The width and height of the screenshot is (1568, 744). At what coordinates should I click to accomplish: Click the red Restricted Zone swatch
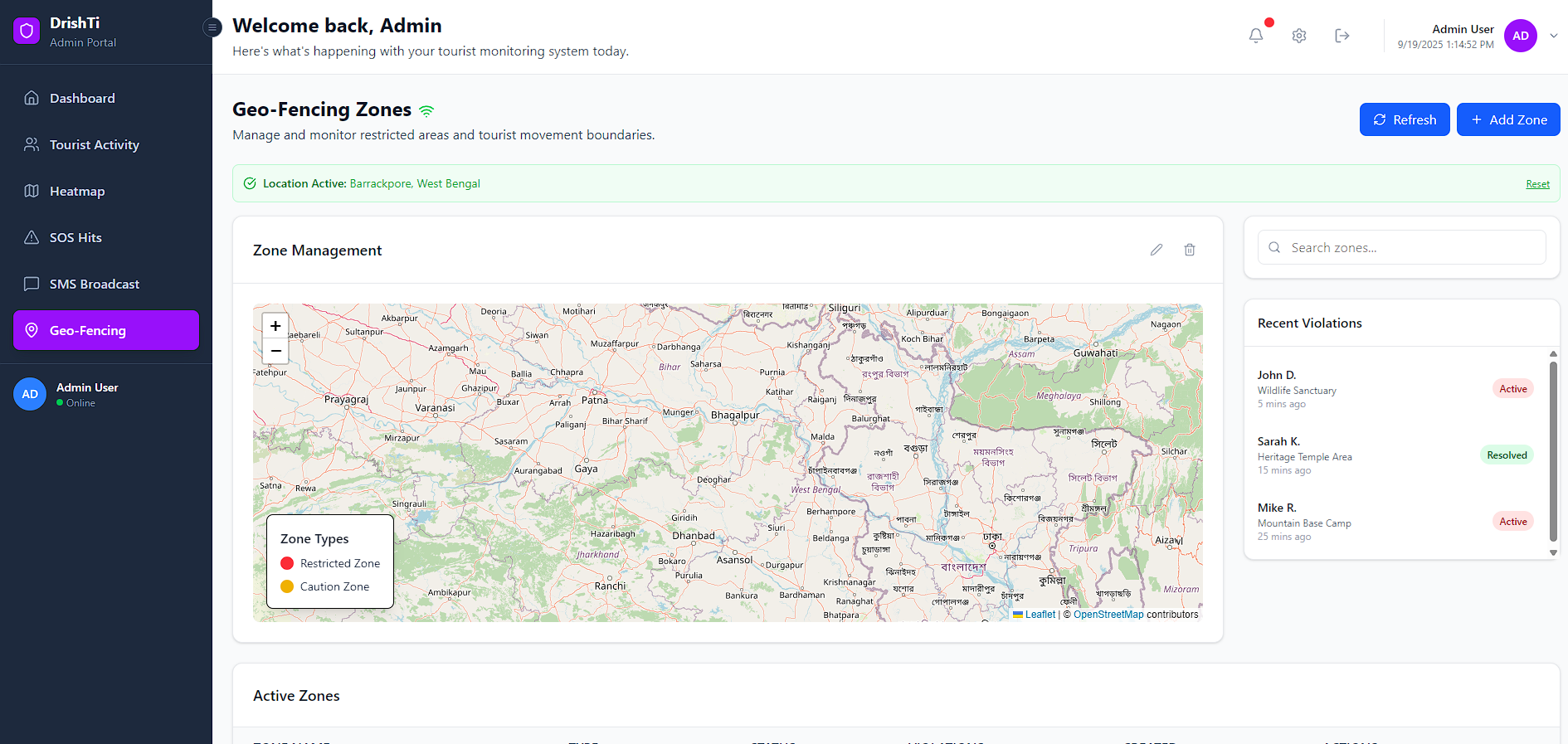[x=287, y=563]
